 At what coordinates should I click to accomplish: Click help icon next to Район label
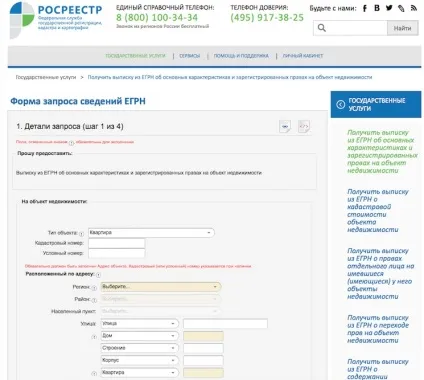click(x=94, y=300)
